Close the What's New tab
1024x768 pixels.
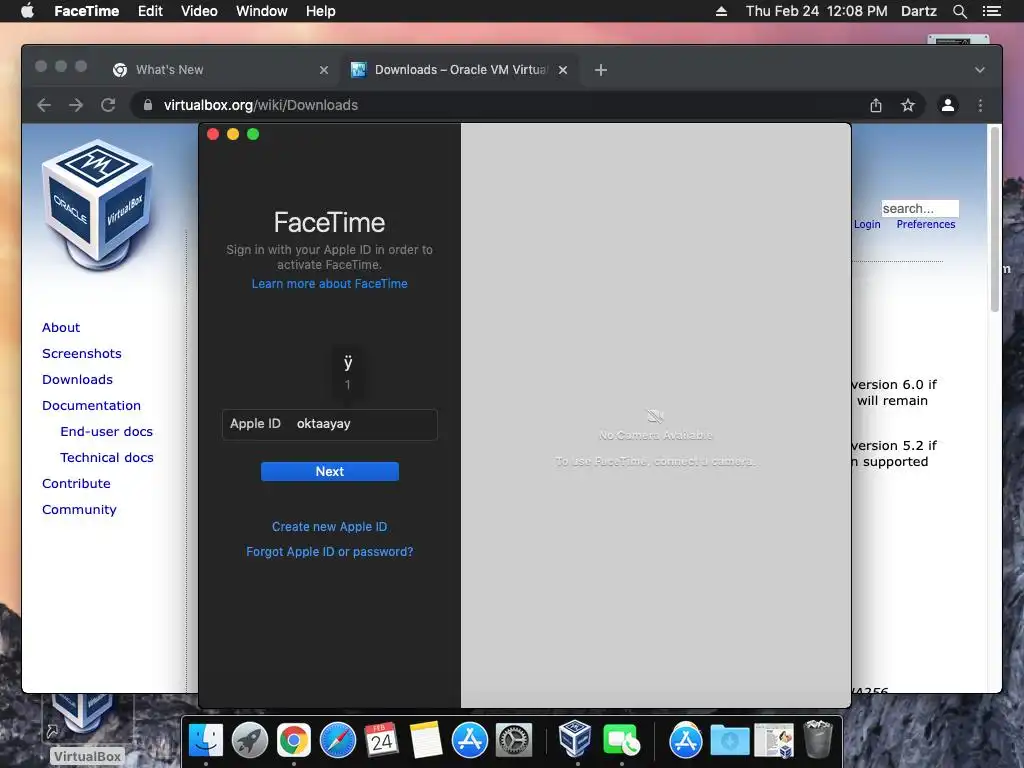point(324,70)
